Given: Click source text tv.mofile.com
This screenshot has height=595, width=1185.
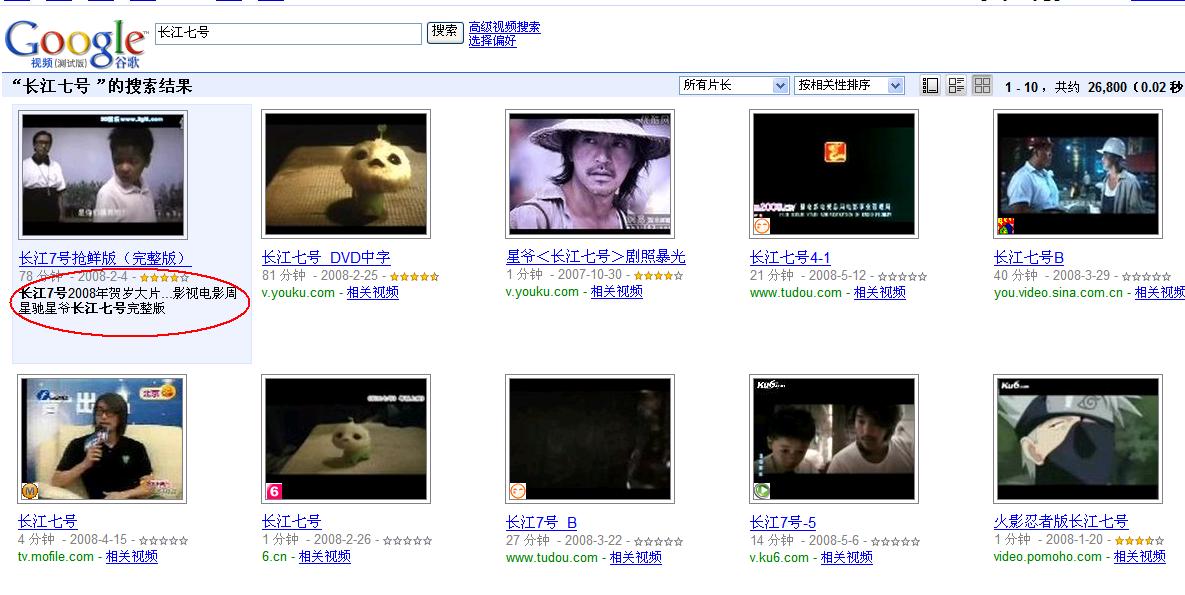Looking at the screenshot, I should [x=56, y=556].
